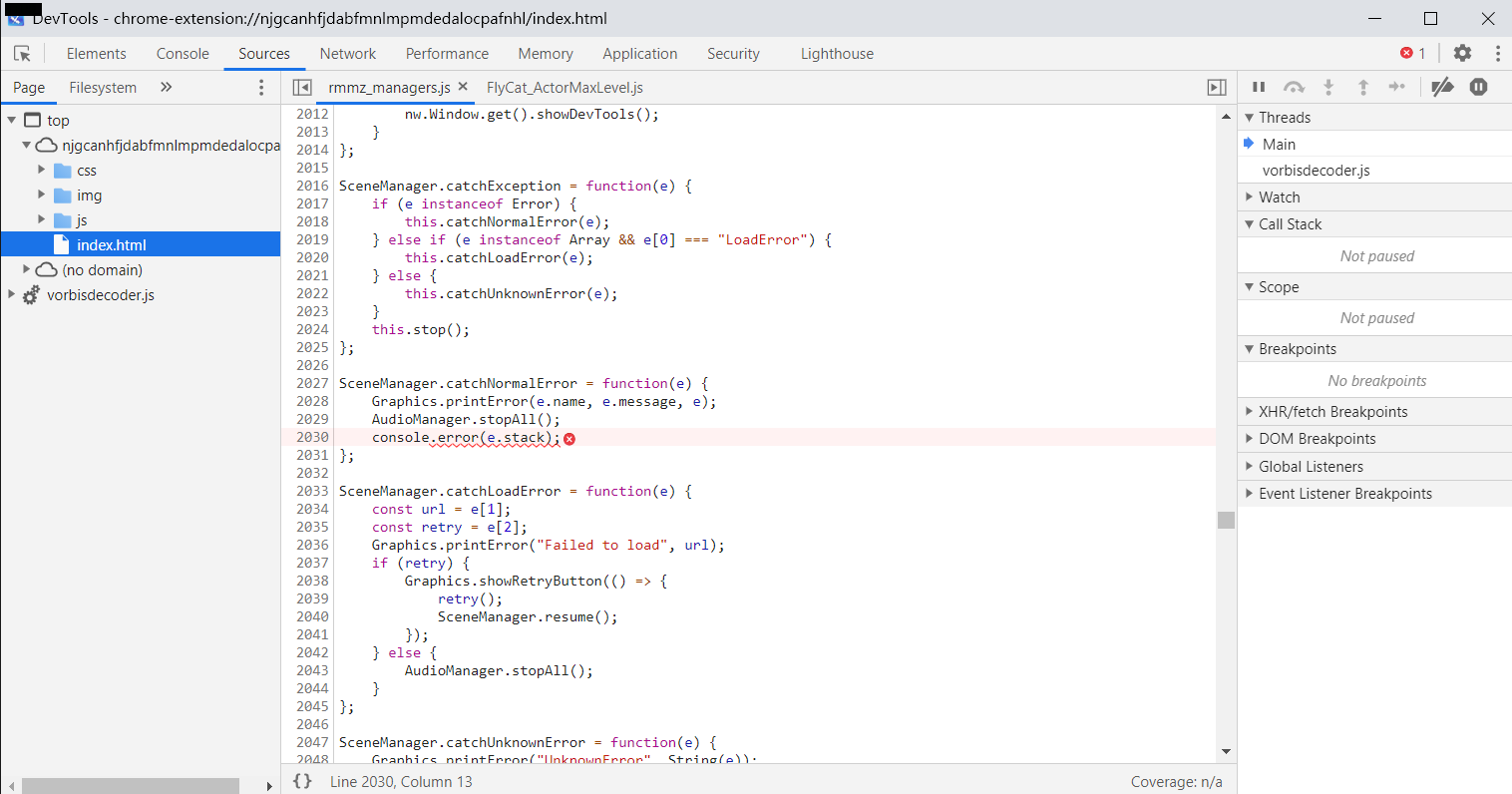
Task: Collapse the top frame tree node
Action: coord(12,121)
